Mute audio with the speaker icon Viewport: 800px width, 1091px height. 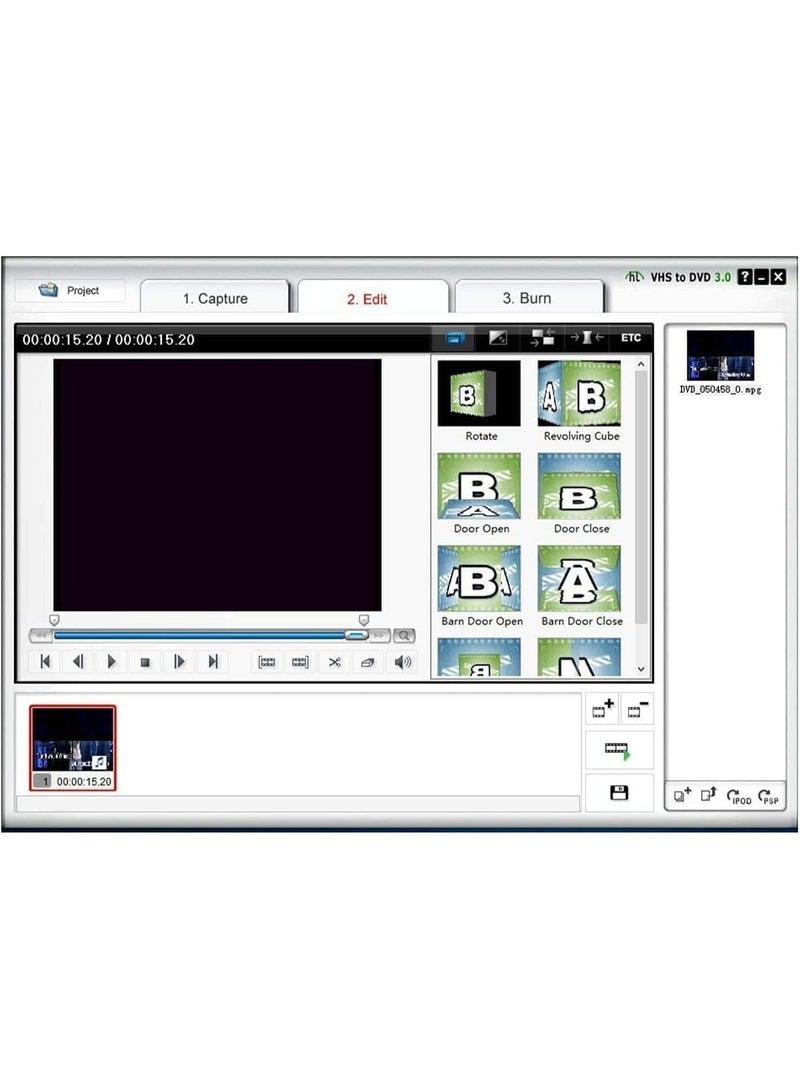[403, 662]
